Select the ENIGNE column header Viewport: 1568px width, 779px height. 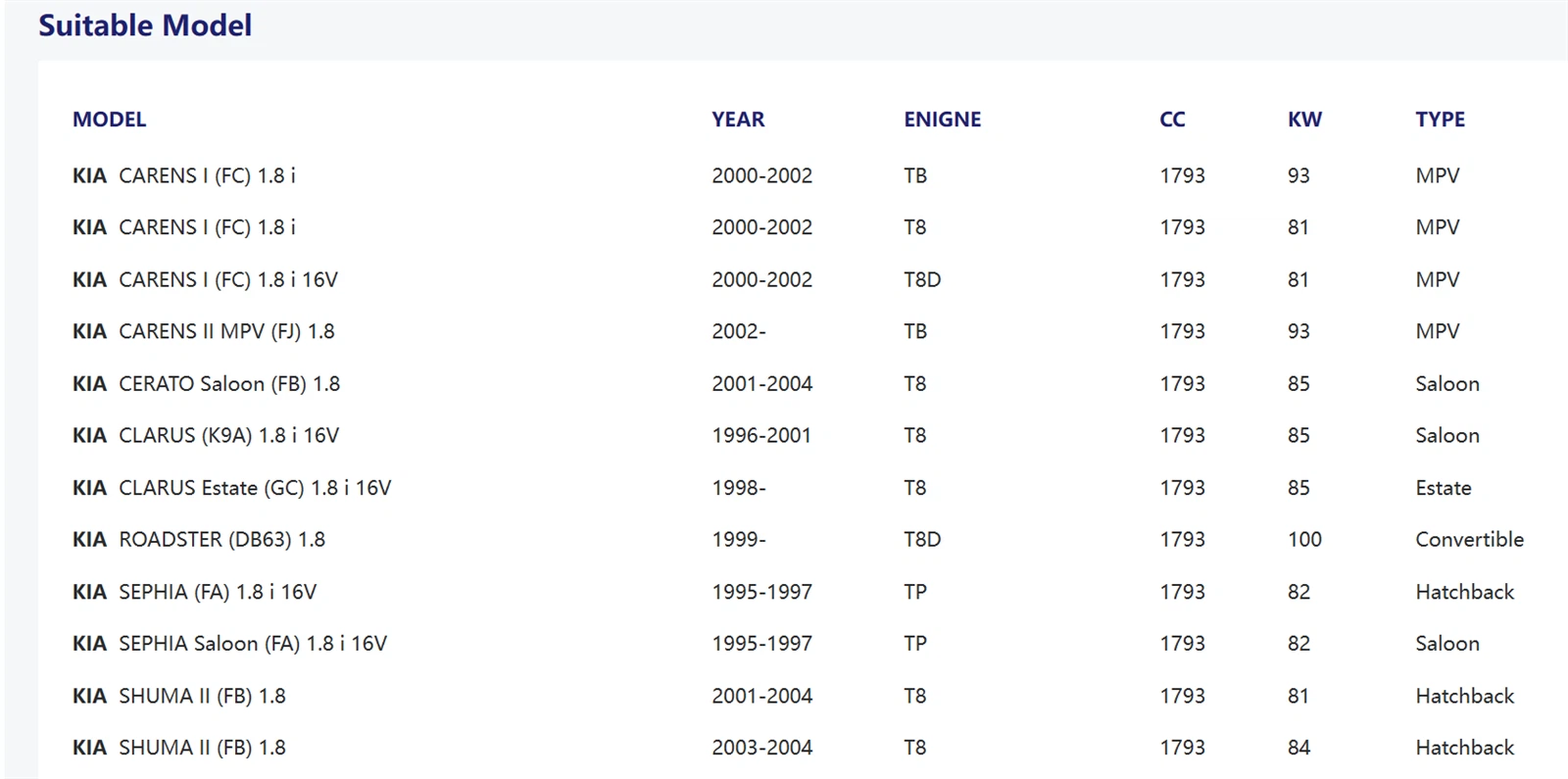click(x=942, y=120)
